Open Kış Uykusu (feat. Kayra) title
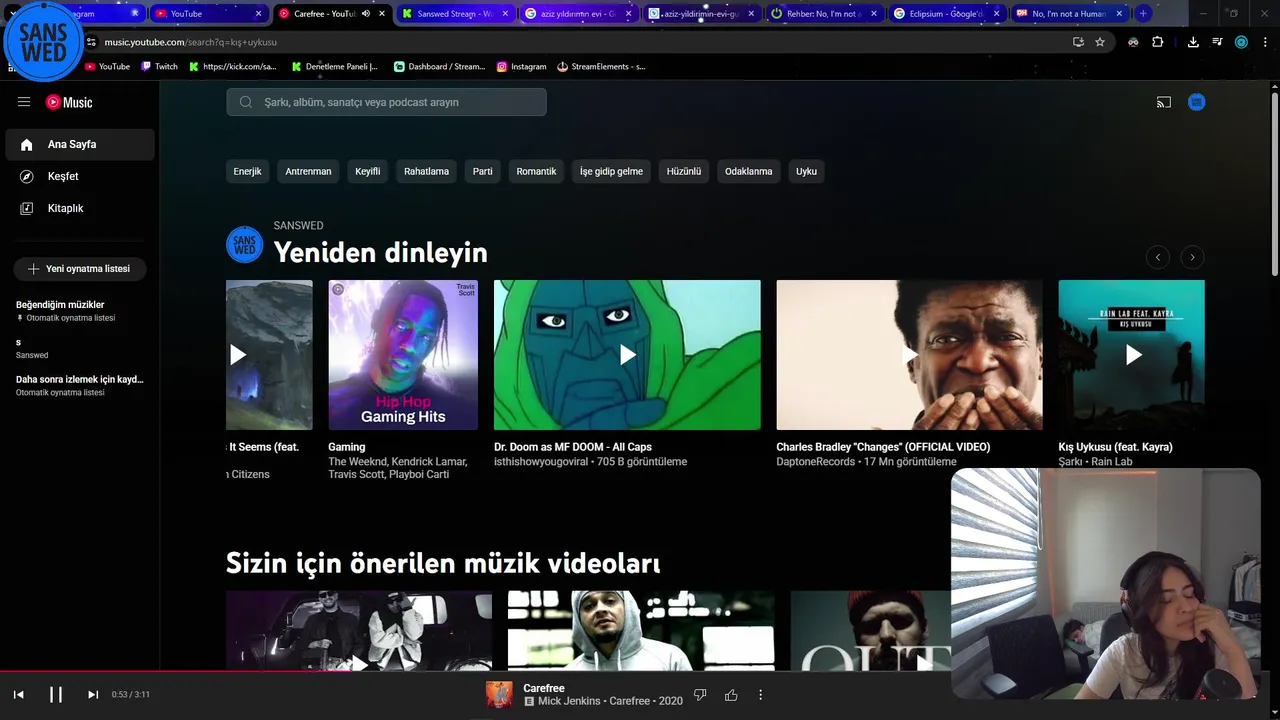This screenshot has height=720, width=1280. pyautogui.click(x=1116, y=447)
